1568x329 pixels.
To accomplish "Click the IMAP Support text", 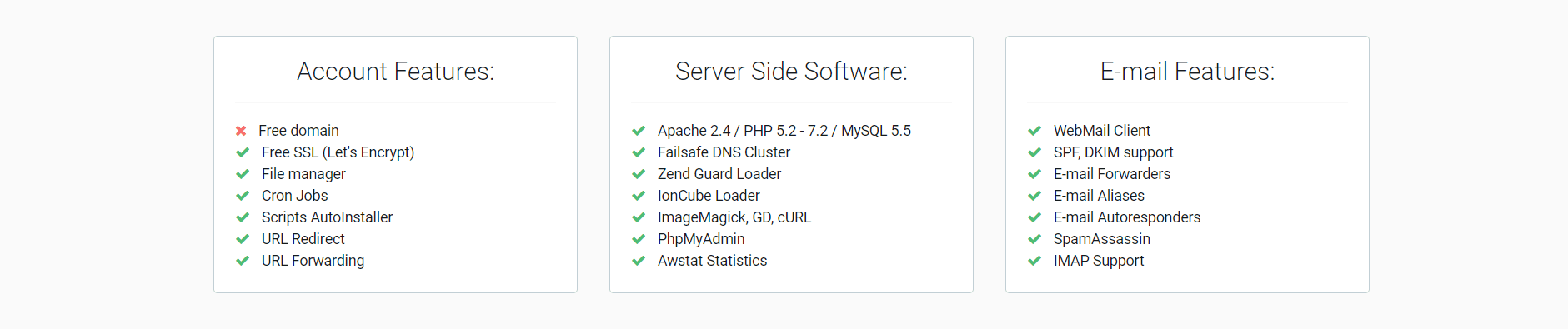I will click(x=1099, y=261).
